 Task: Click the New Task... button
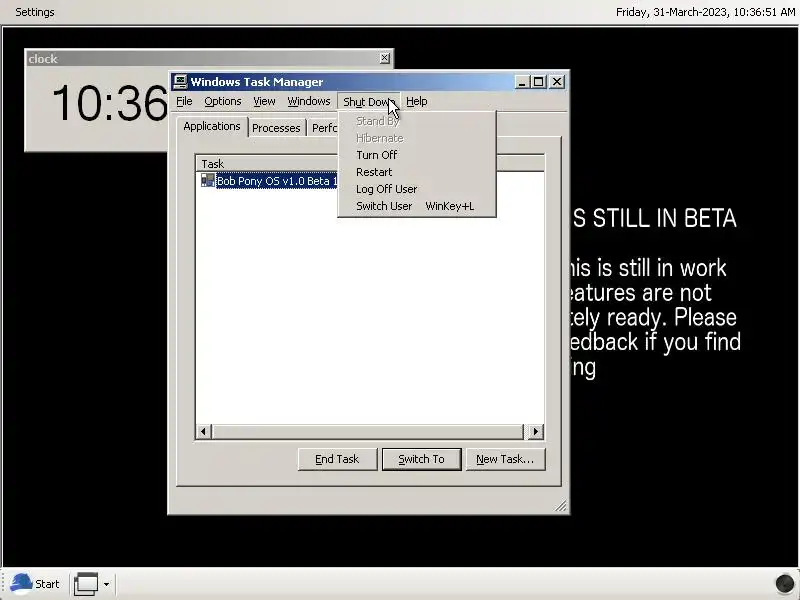pyautogui.click(x=505, y=459)
